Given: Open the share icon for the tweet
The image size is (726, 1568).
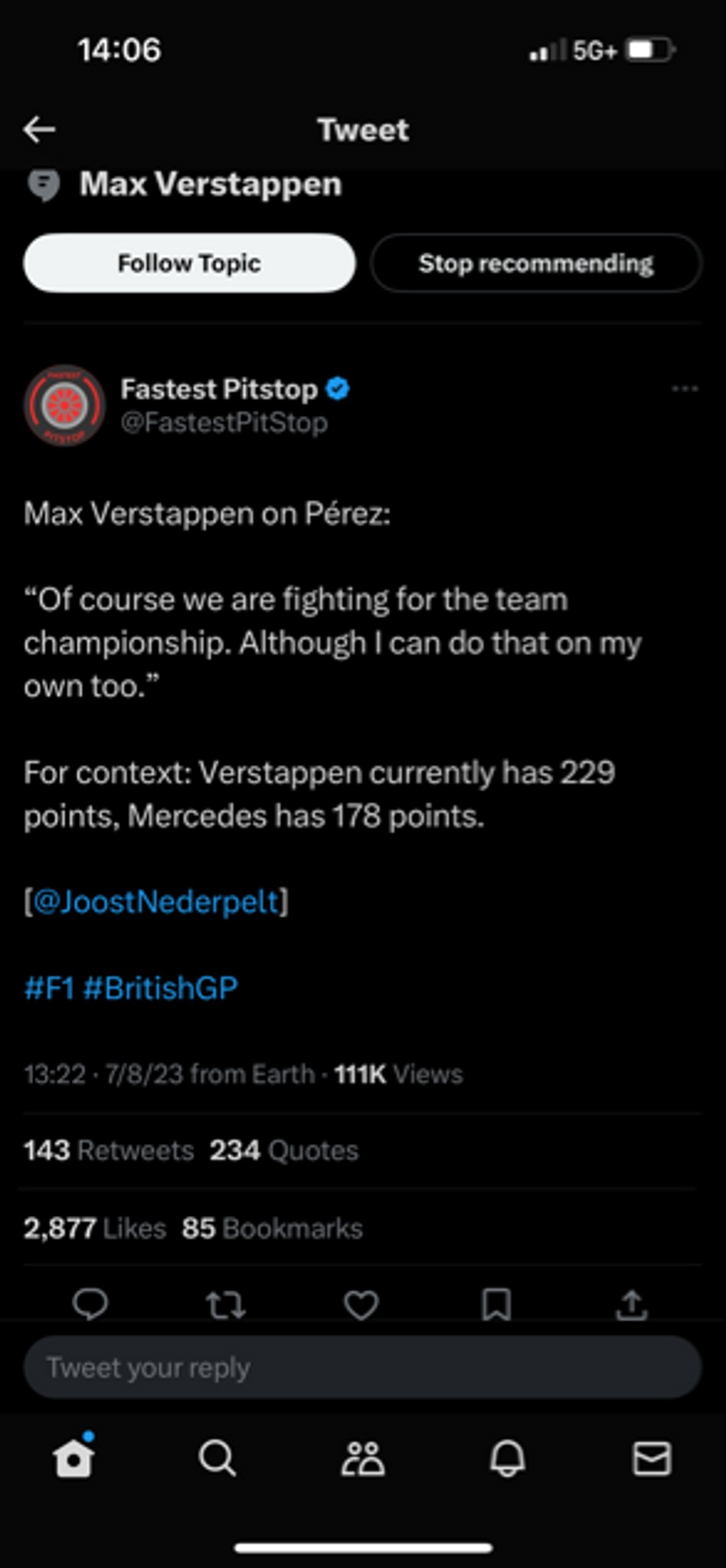Looking at the screenshot, I should 632,1305.
